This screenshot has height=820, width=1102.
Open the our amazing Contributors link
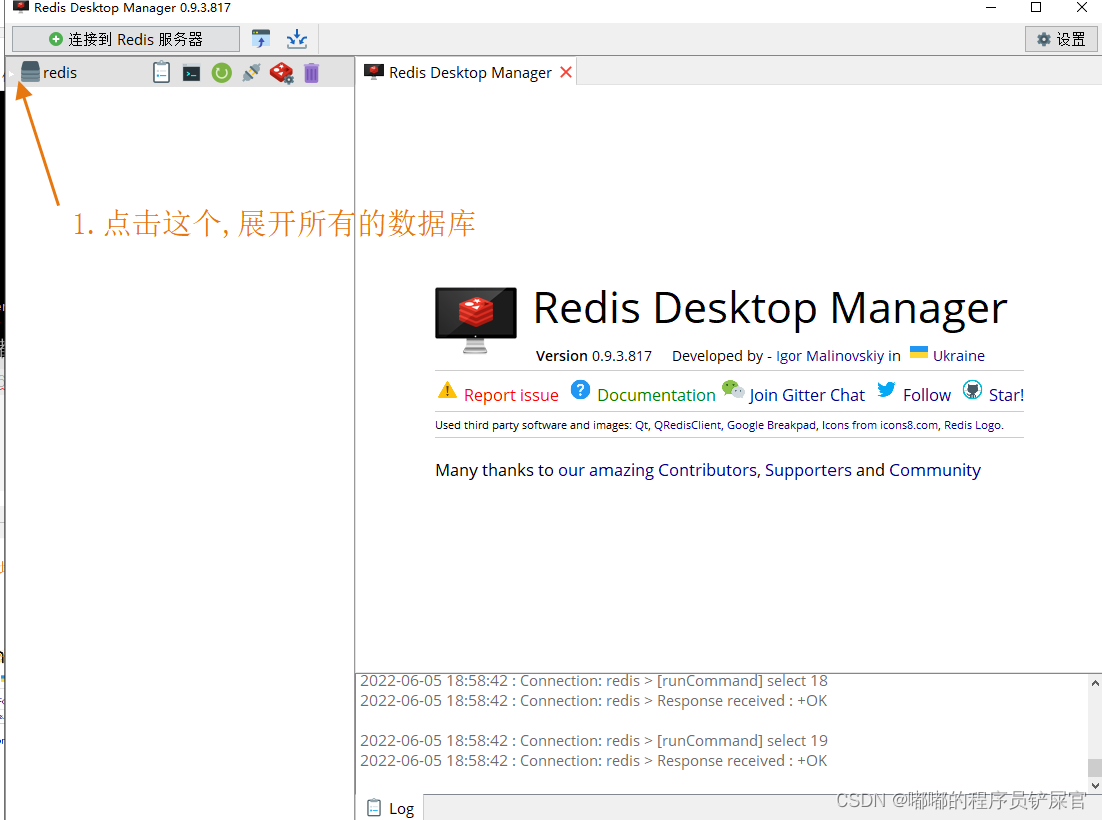(x=657, y=470)
